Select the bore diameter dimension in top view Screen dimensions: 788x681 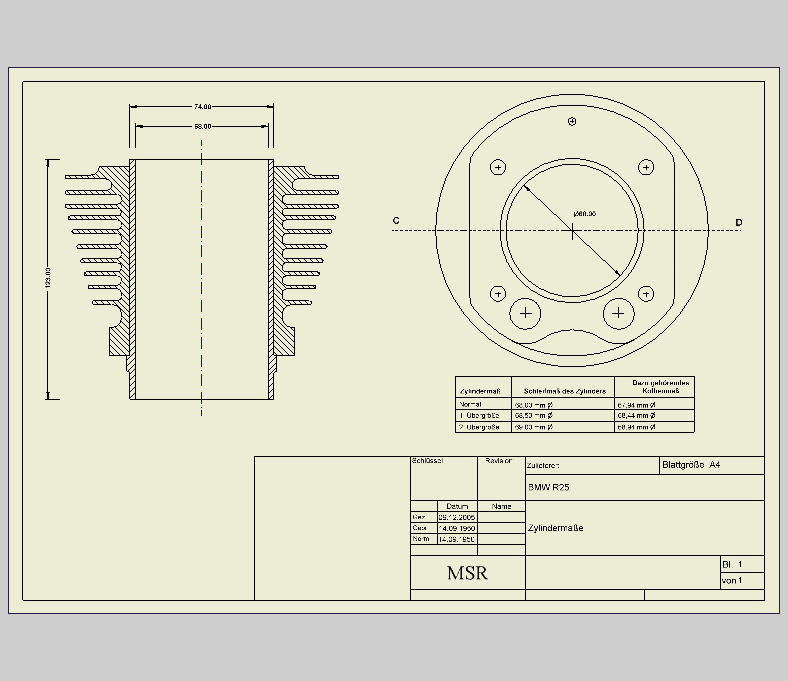[x=584, y=214]
